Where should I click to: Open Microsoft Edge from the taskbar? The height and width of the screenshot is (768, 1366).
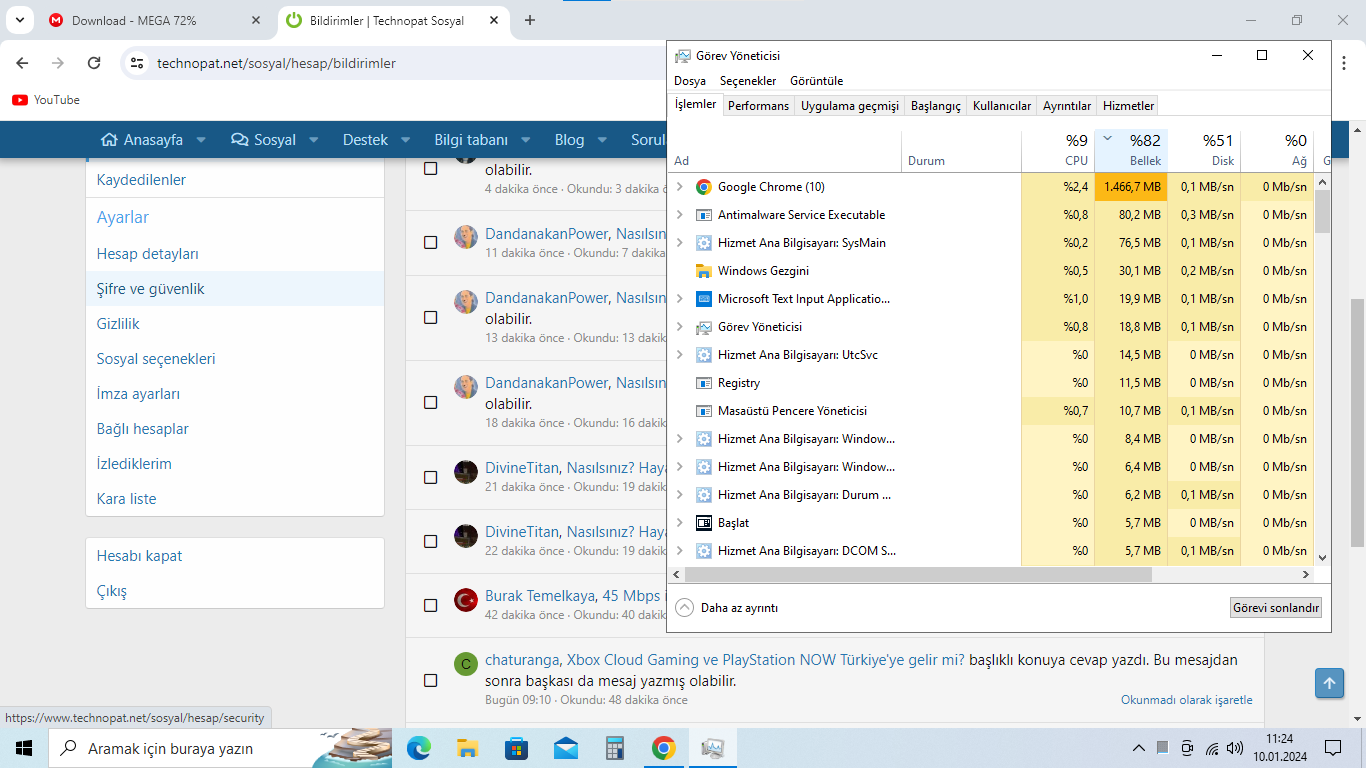[x=419, y=748]
